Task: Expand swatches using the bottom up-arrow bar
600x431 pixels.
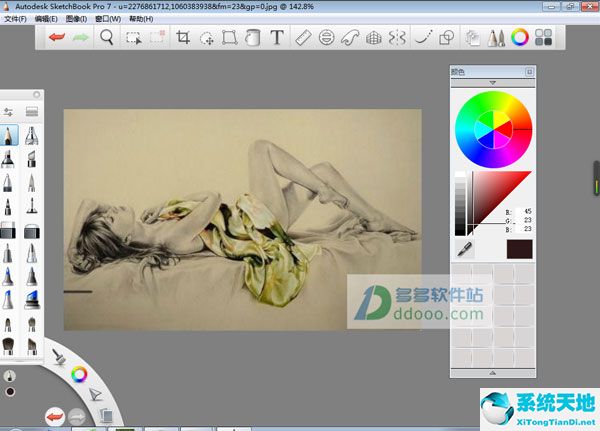Action: 493,373
